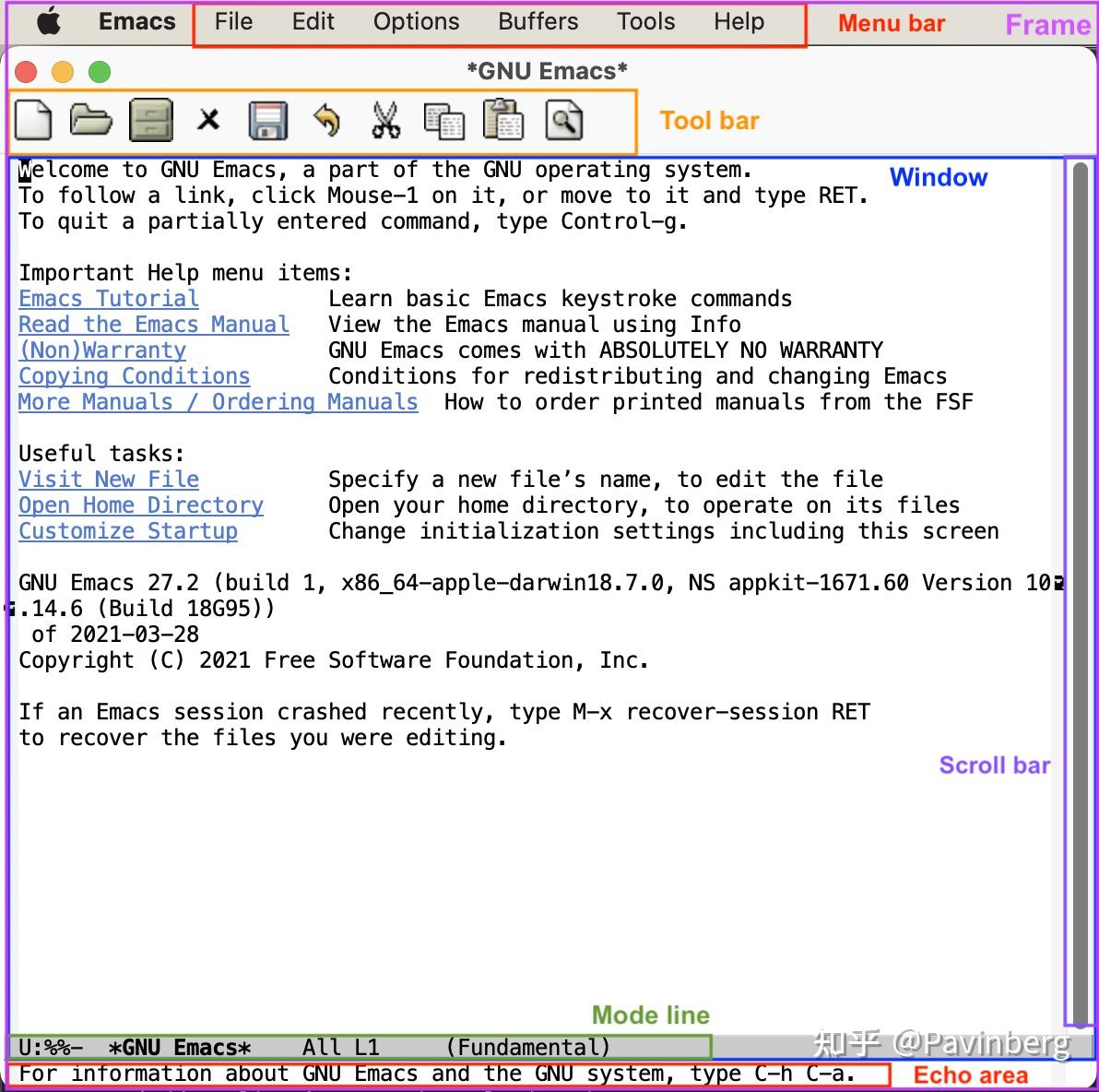Viewport: 1099px width, 1092px height.
Task: Open the Customize Startup link
Action: [x=127, y=530]
